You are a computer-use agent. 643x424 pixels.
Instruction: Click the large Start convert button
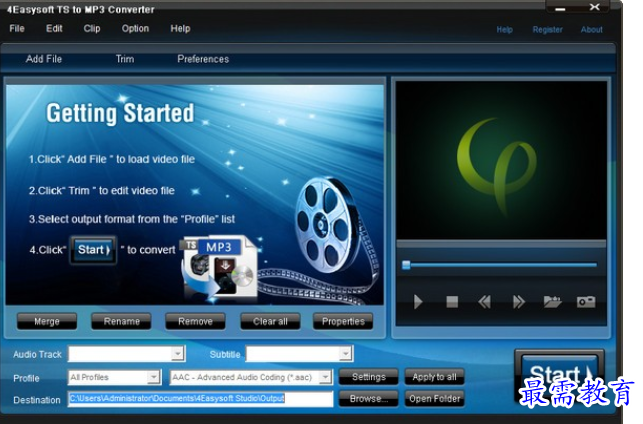click(x=559, y=374)
